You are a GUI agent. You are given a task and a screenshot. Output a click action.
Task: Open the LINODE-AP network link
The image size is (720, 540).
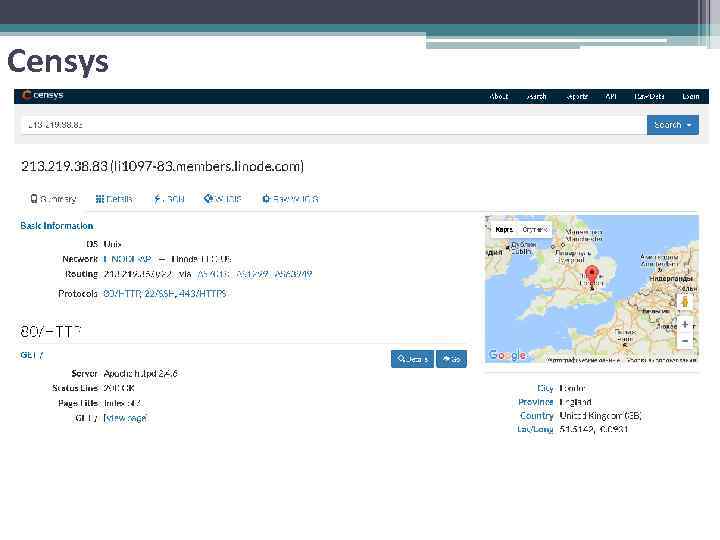(128, 259)
